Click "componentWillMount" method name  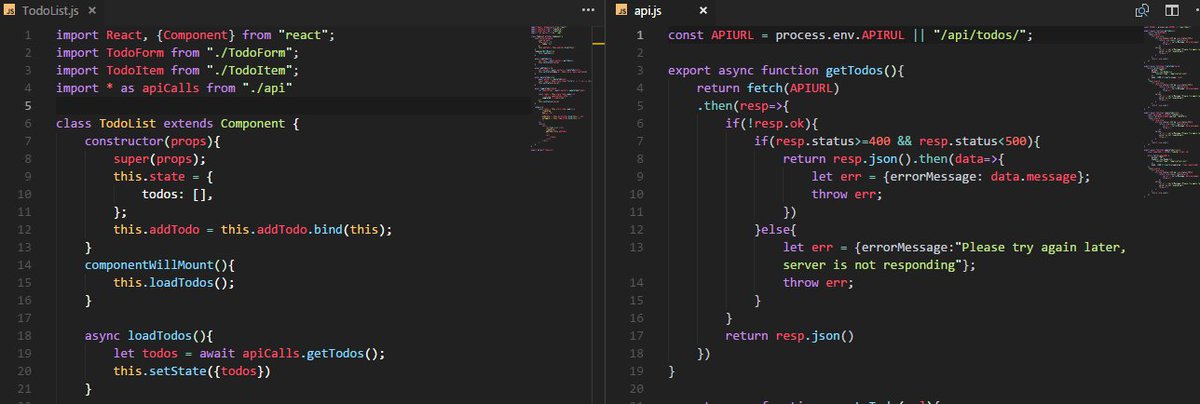[149, 265]
